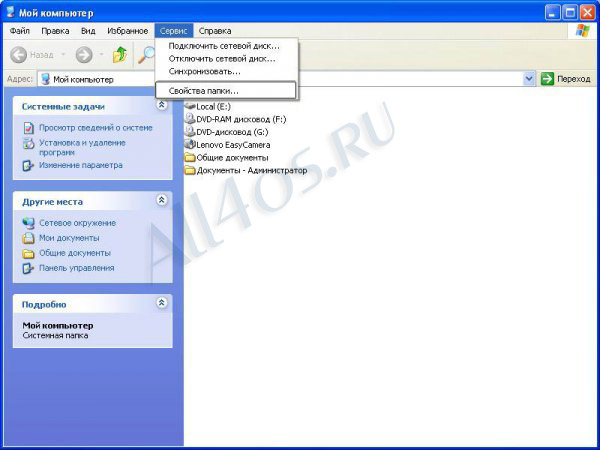This screenshot has height=450, width=600.
Task: Open the Вид menu
Action: point(88,31)
